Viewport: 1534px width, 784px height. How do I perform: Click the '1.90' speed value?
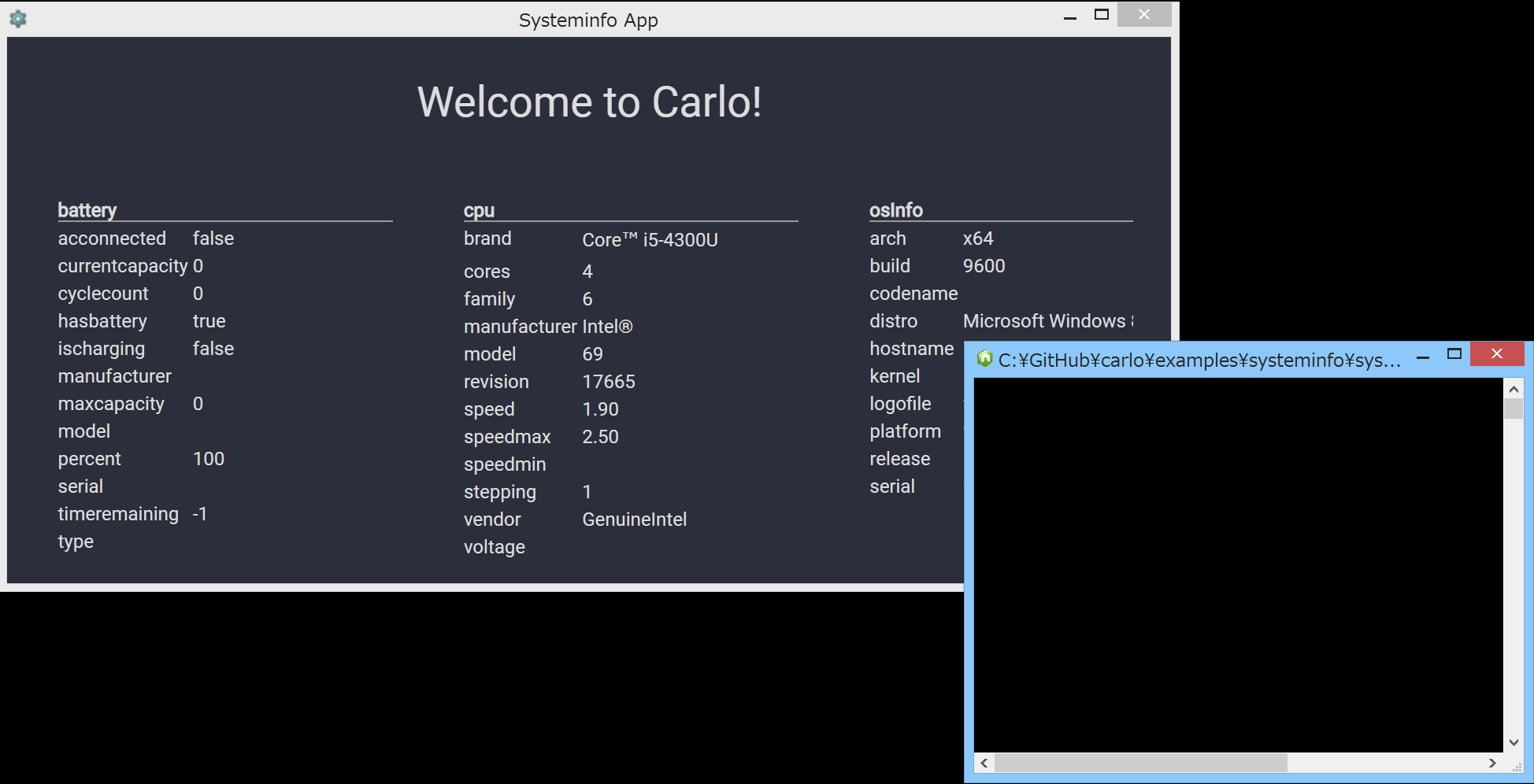click(600, 409)
